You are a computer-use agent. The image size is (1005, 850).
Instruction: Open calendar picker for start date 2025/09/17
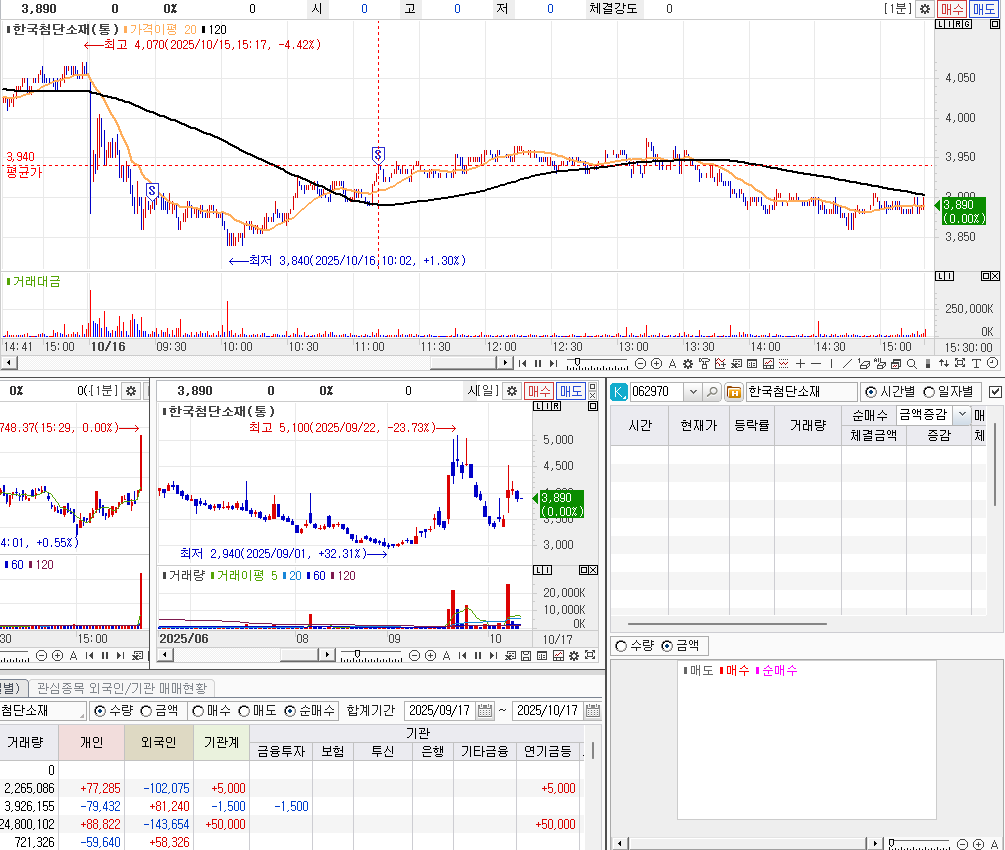tap(485, 710)
